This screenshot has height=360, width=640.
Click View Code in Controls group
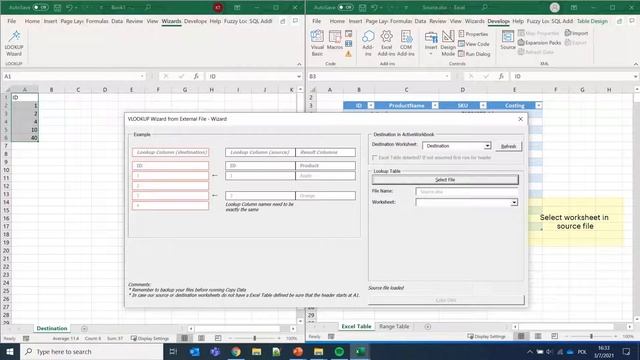[x=474, y=44]
